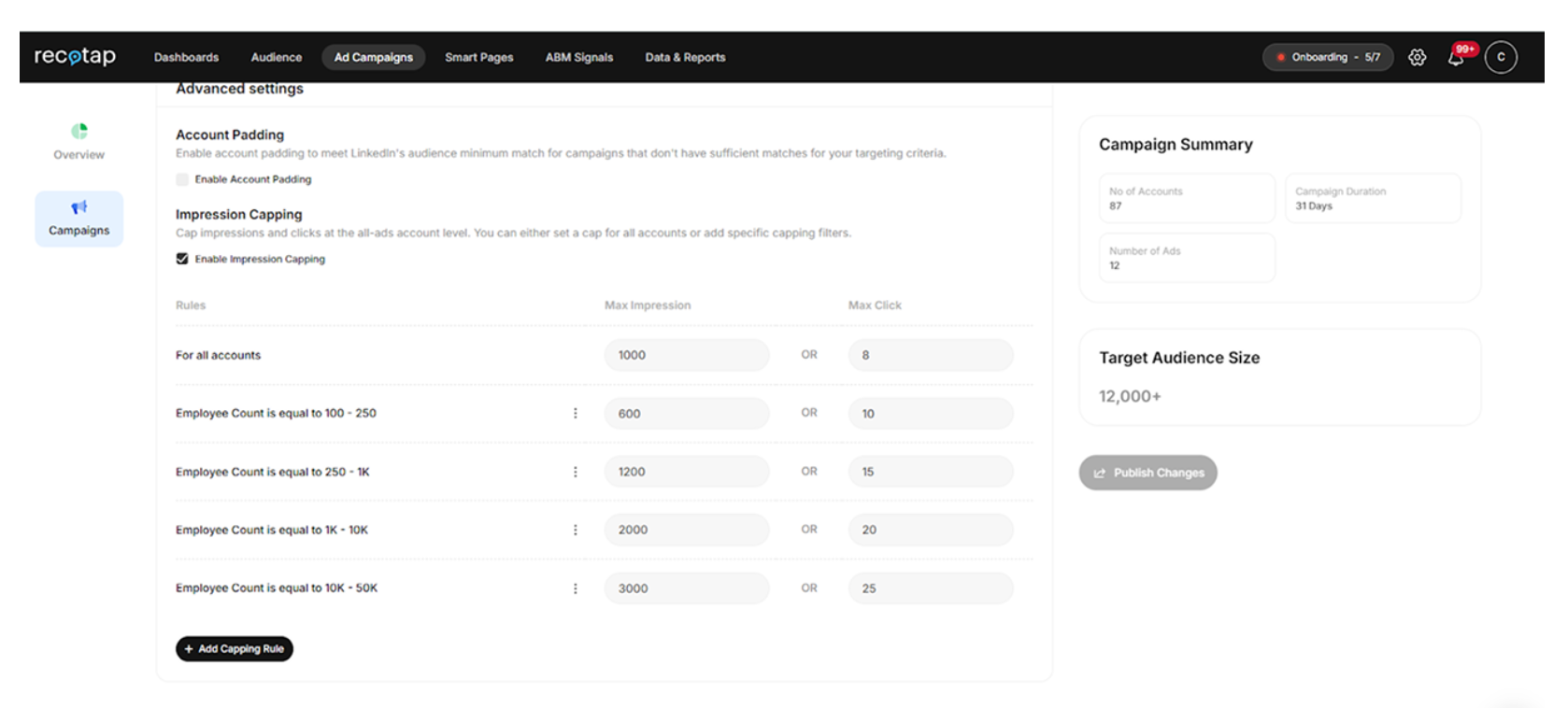Click Campaign Duration card showing 31 Days
This screenshot has width=1568, height=708.
[x=1373, y=198]
